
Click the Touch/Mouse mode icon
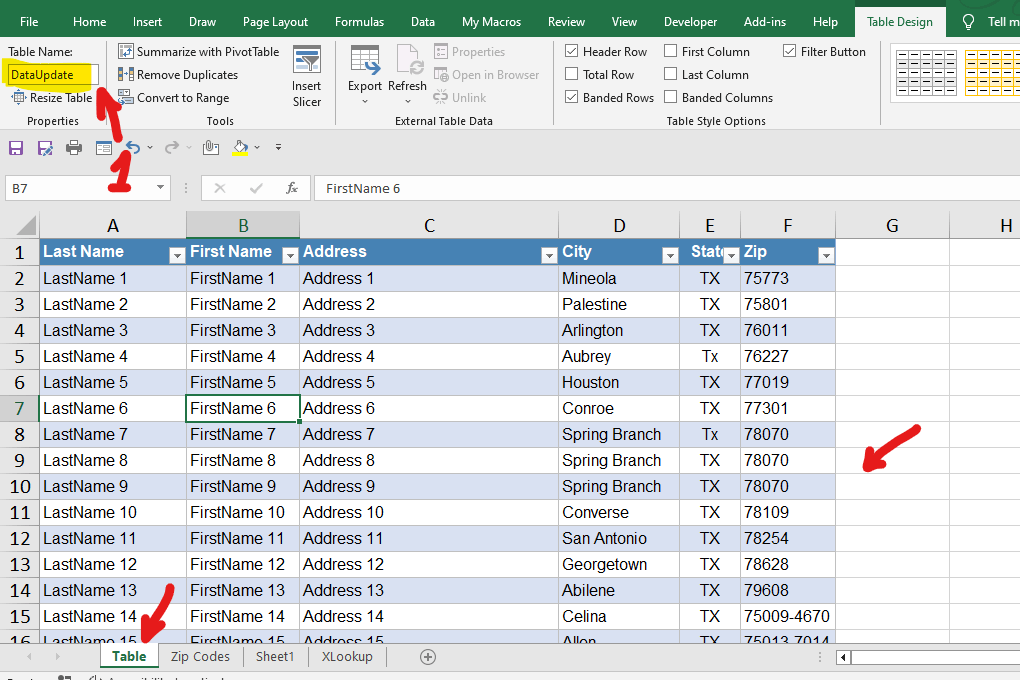(x=211, y=148)
